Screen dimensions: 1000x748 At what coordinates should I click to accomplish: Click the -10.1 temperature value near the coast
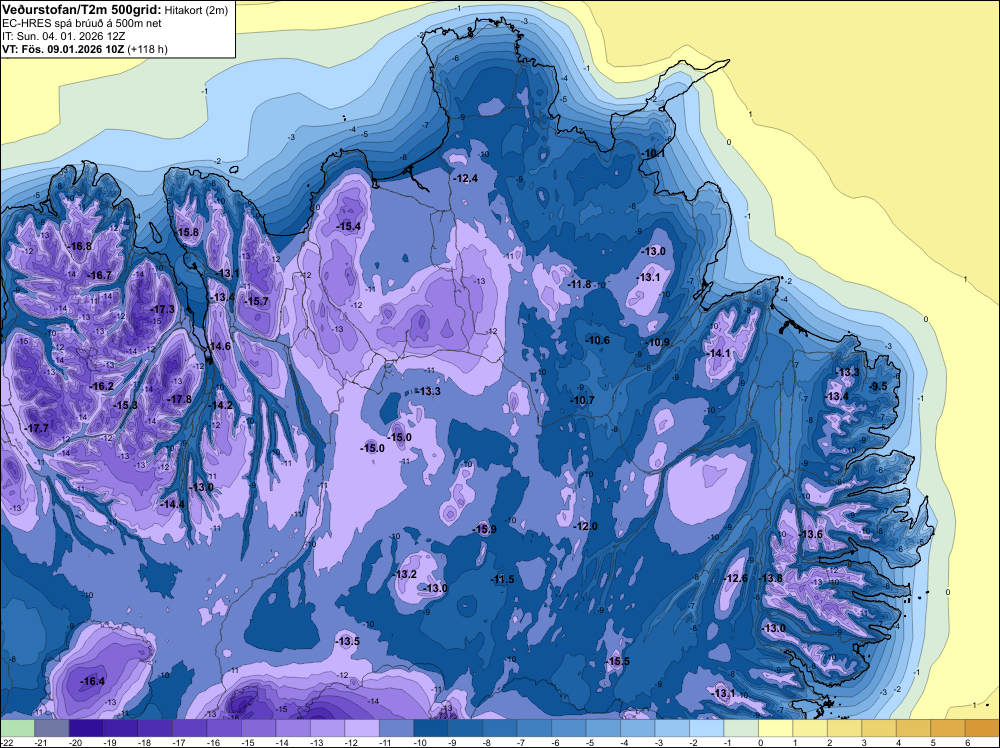(653, 153)
